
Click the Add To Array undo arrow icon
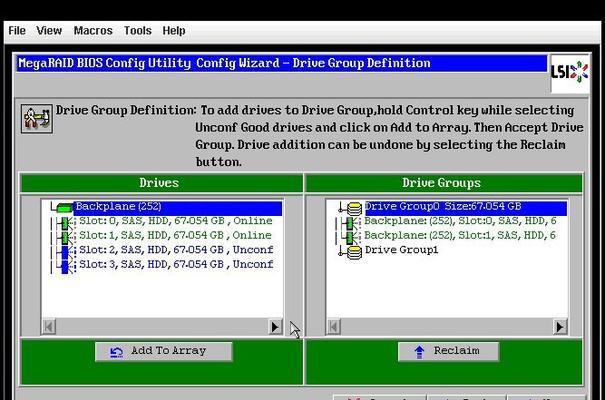pyautogui.click(x=116, y=352)
